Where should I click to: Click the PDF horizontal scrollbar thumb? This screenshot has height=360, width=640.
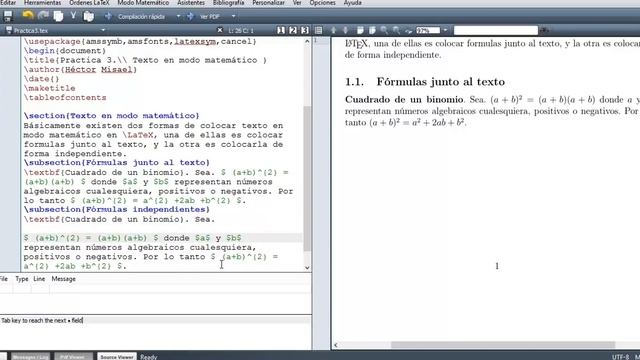[503, 345]
